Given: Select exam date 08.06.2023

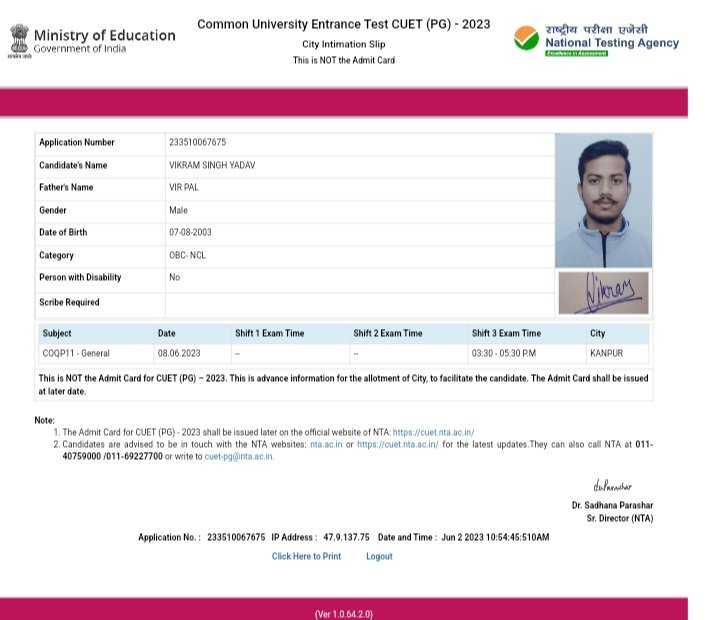Looking at the screenshot, I should (x=179, y=353).
